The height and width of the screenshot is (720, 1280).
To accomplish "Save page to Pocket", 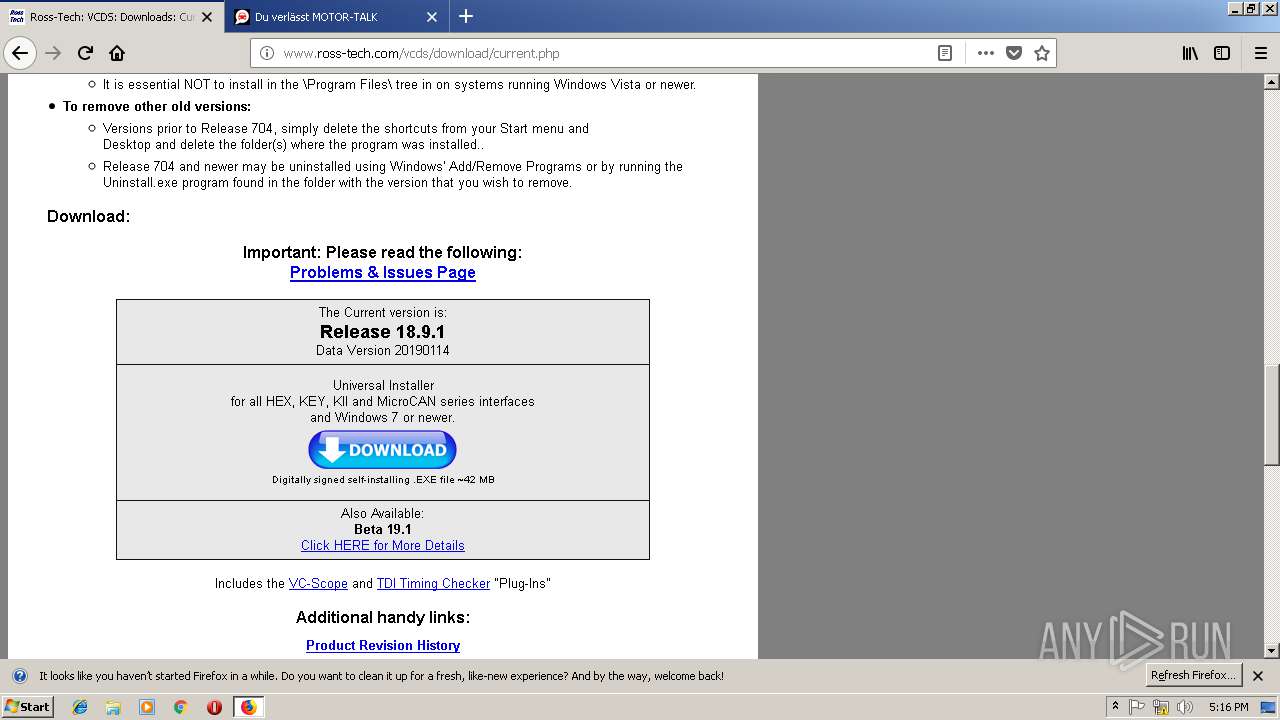I will [1014, 53].
